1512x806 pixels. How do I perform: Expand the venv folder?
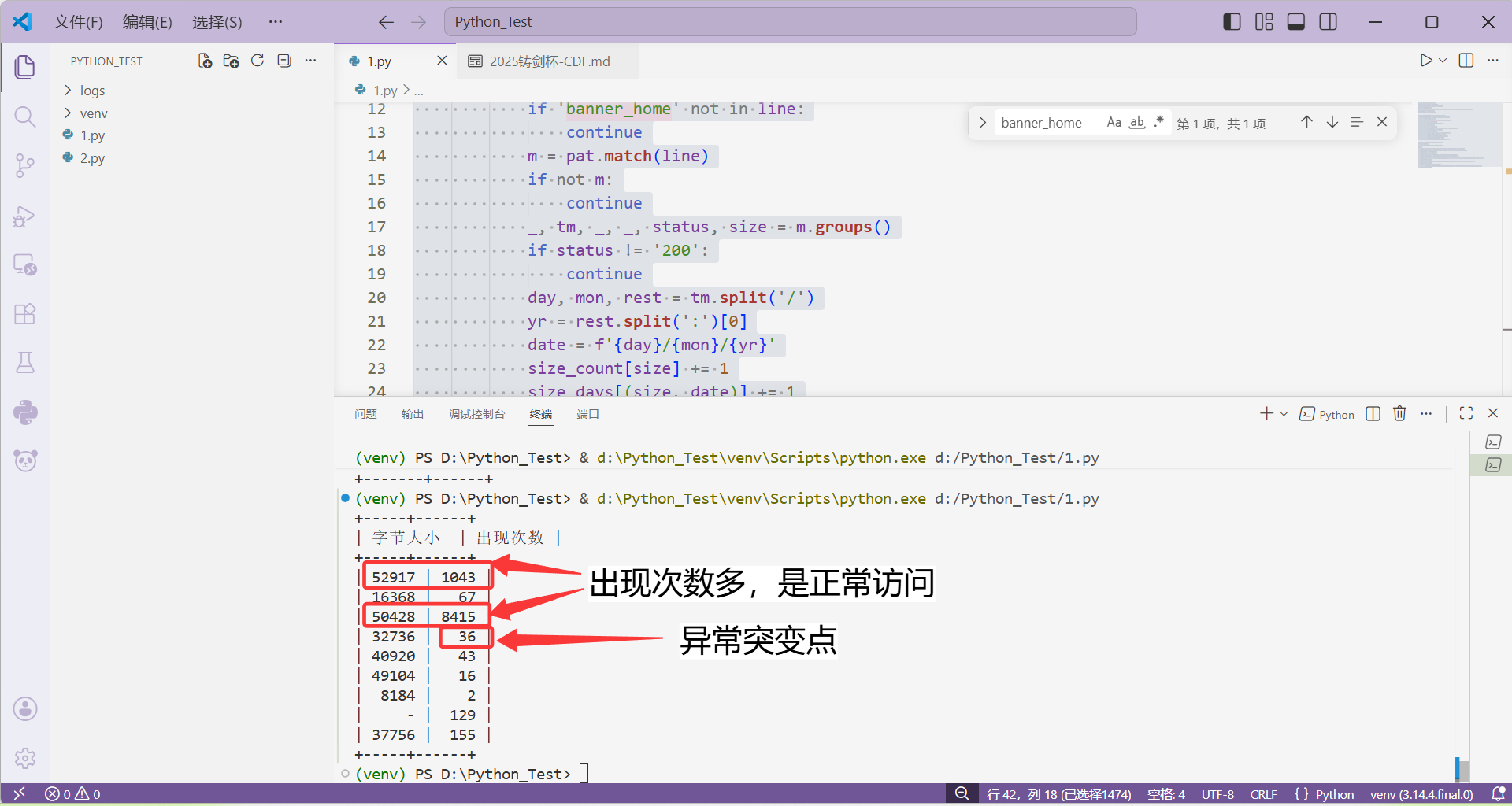point(93,113)
